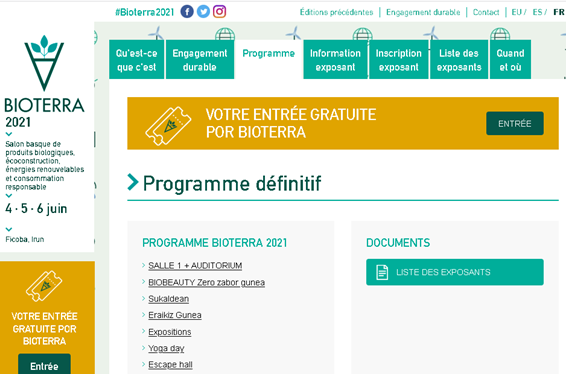This screenshot has height=374, width=566.
Task: Click the chevron above Ficoba, Irun
Action: pyautogui.click(x=9, y=229)
